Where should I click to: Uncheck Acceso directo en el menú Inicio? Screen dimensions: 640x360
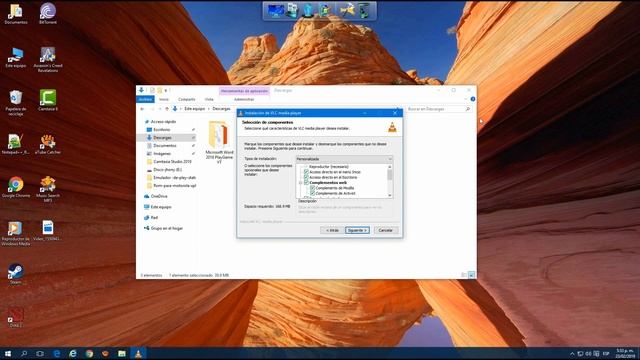[306, 172]
